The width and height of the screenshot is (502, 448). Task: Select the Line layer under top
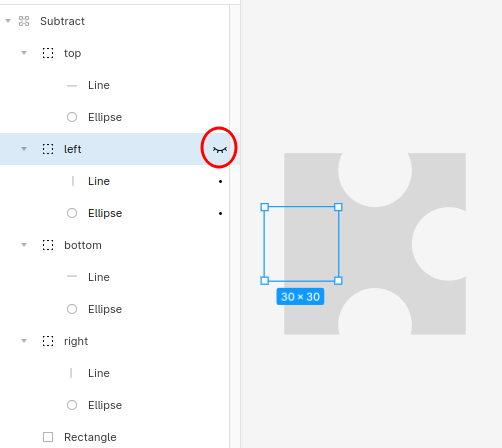pyautogui.click(x=99, y=85)
